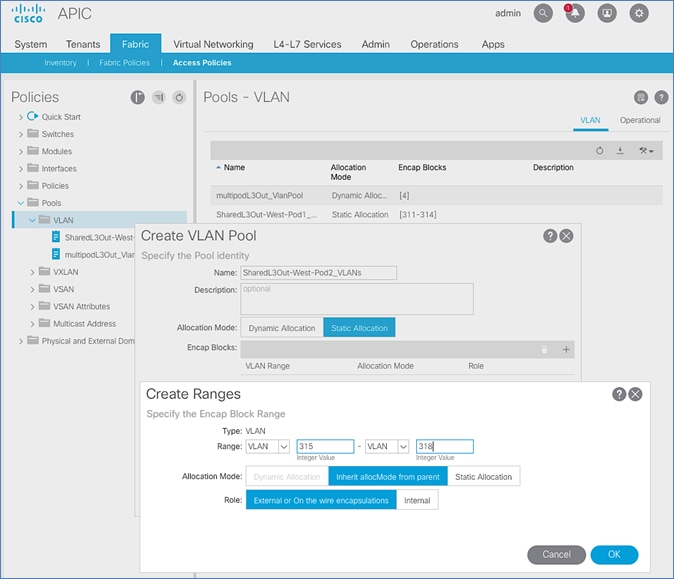Collapse the Pools folder
Screen dimensions: 674x579
click(x=21, y=203)
